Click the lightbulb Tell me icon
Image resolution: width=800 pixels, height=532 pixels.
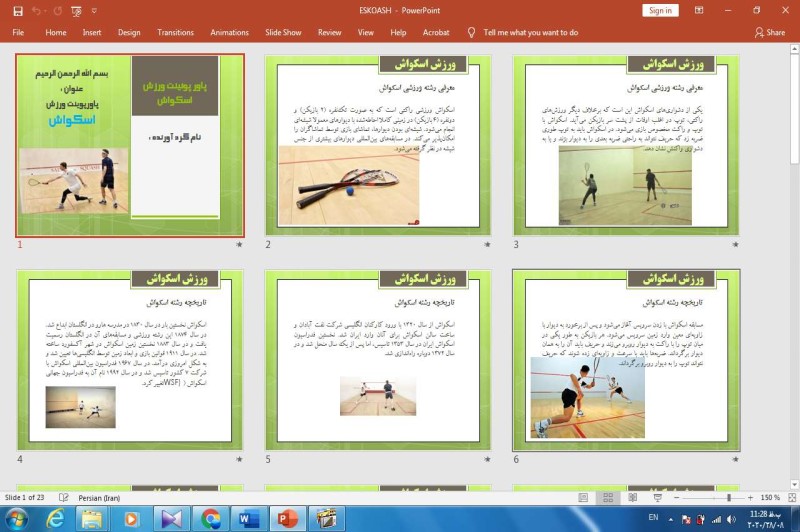point(471,32)
